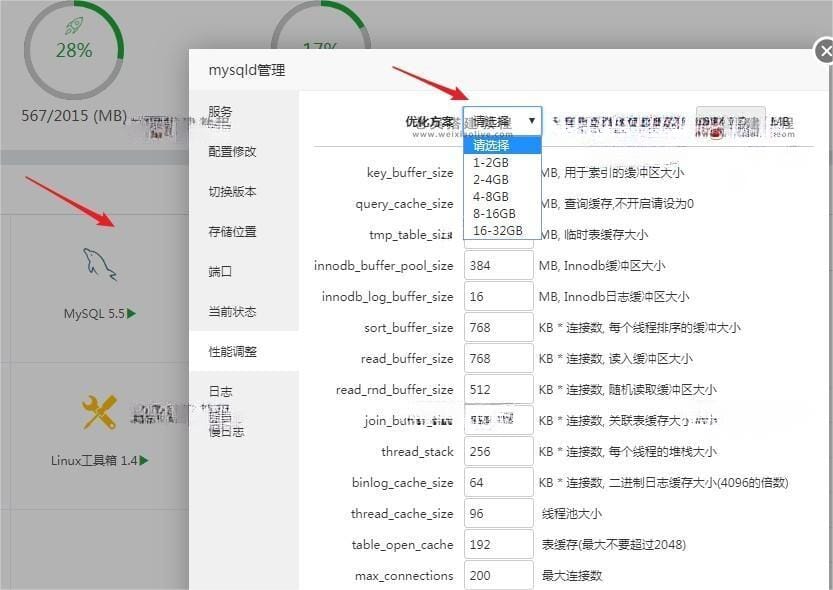
Task: Click the max_connections input field
Action: point(498,575)
